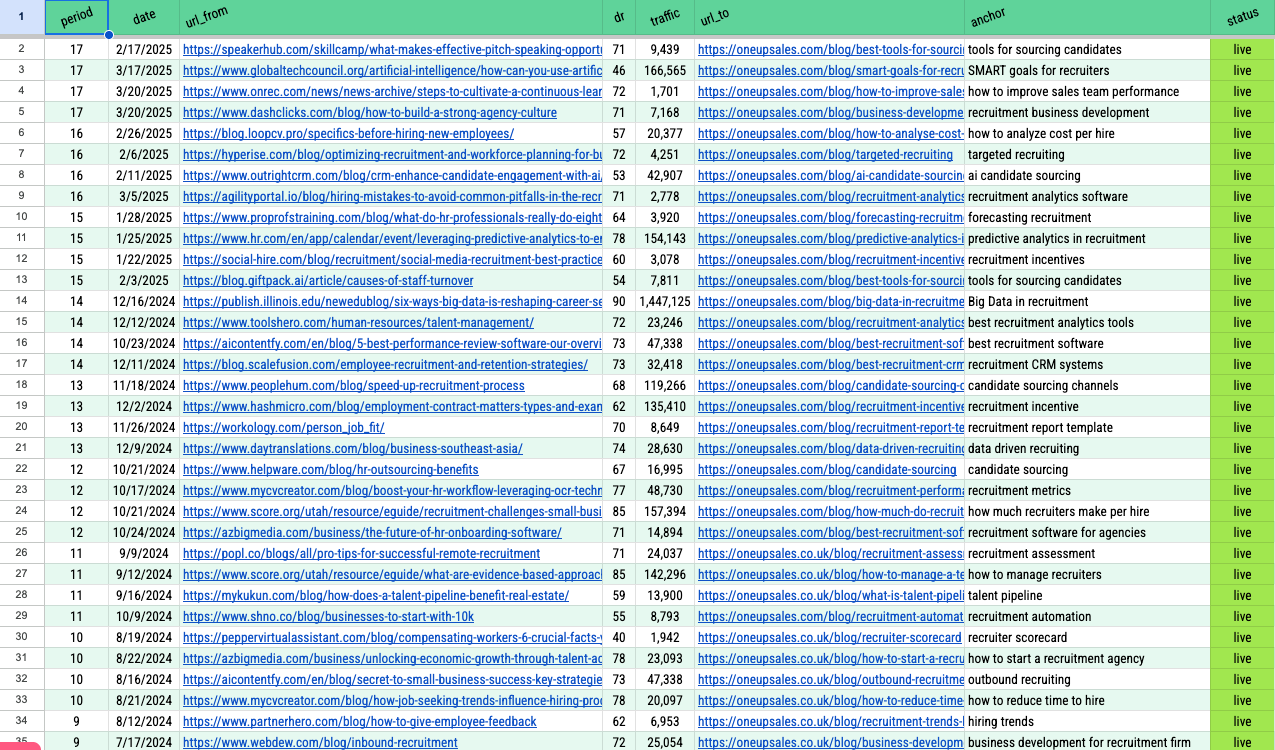Viewport: 1275px width, 750px height.
Task: Open the blog.giftpack.ai staff-turnover link
Action: click(x=328, y=280)
